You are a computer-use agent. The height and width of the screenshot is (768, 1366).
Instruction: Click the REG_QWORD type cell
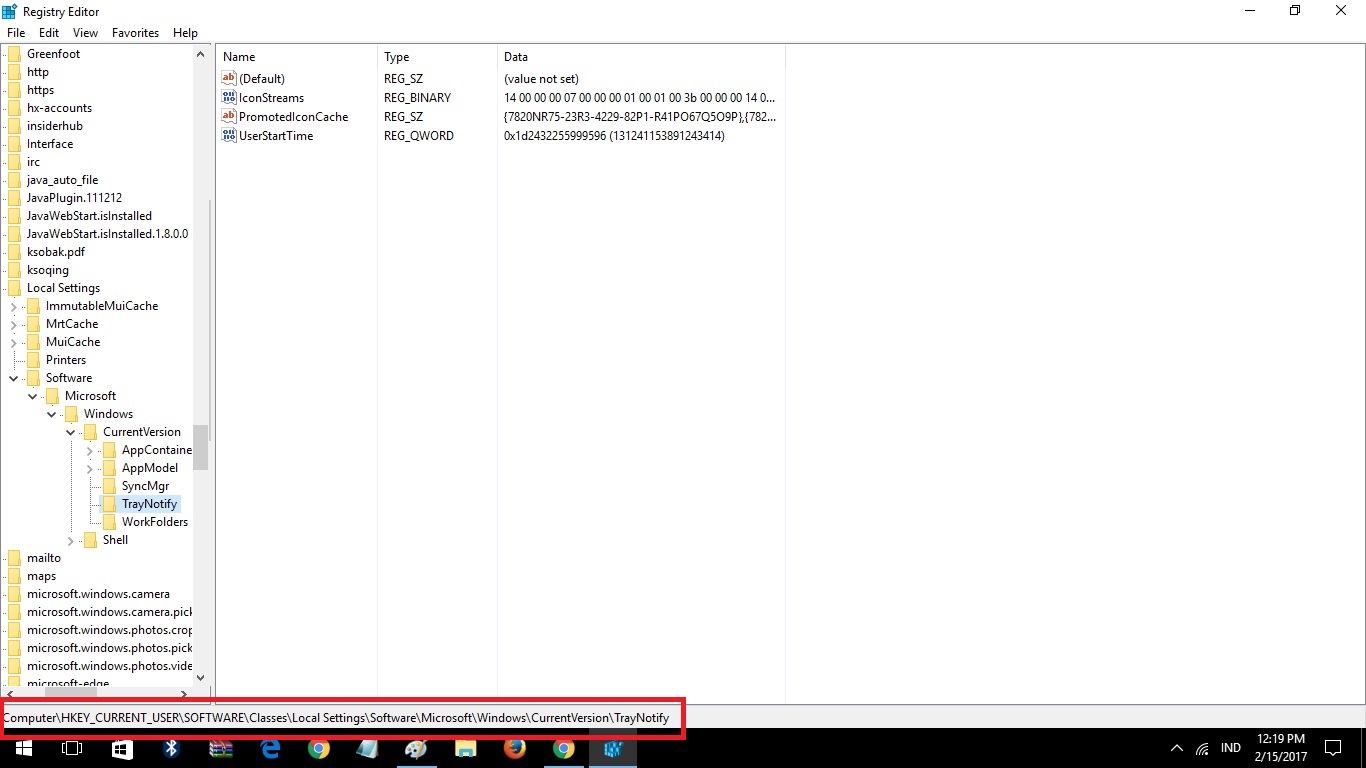[419, 136]
